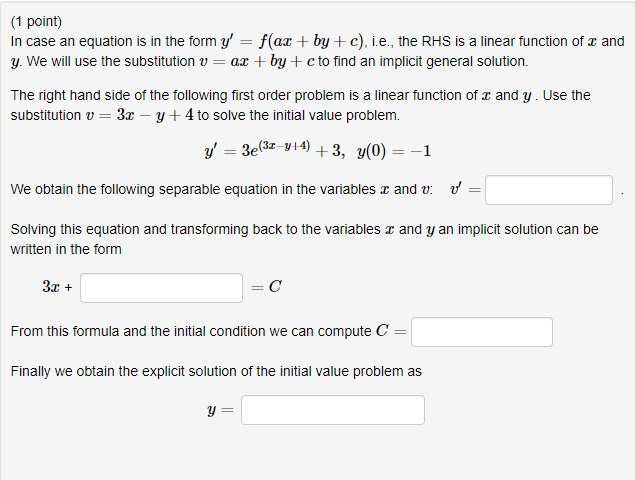The height and width of the screenshot is (480, 635).
Task: Click the 'y =' label before final field
Action: 220,410
